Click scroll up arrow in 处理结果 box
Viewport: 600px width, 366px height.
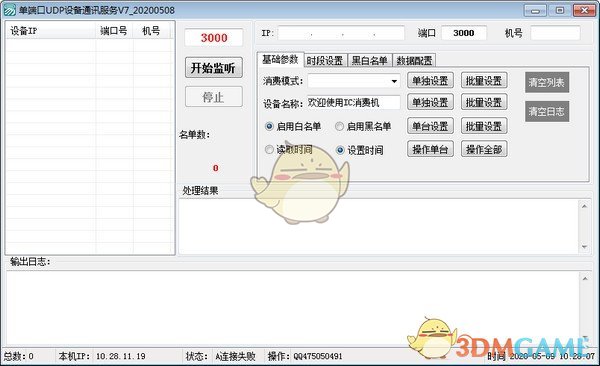click(x=584, y=206)
